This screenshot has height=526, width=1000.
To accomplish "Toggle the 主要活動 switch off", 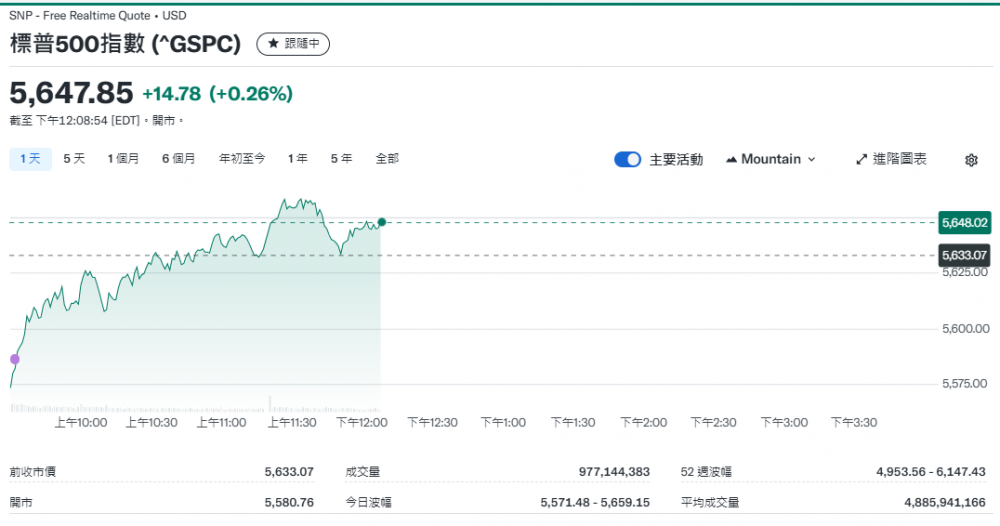I will tap(627, 159).
